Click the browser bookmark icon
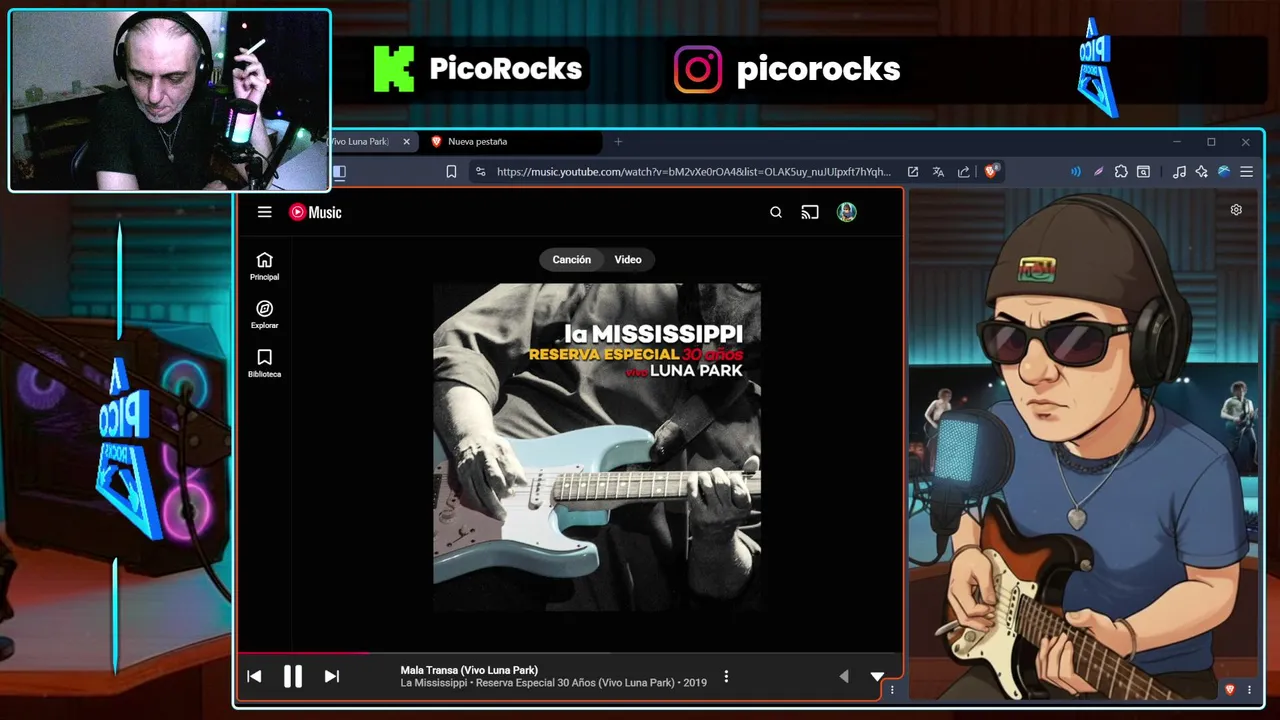1280x720 pixels. point(451,172)
